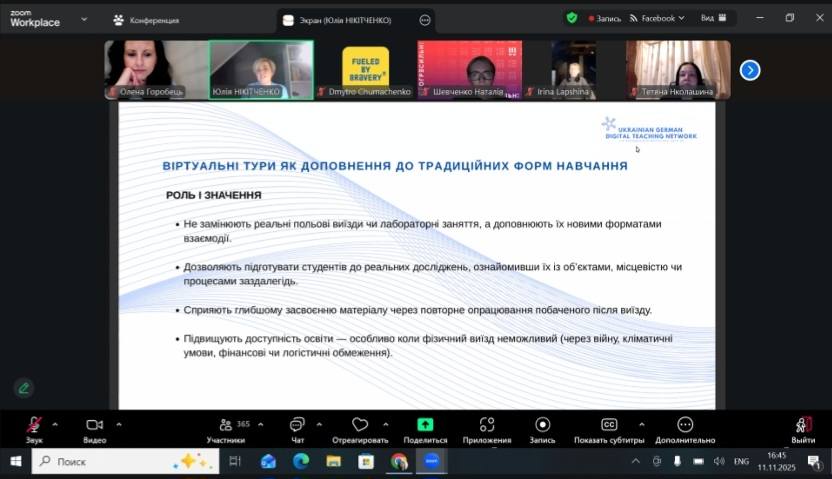Click the green encryption shield icon
This screenshot has height=479, width=832.
(572, 18)
